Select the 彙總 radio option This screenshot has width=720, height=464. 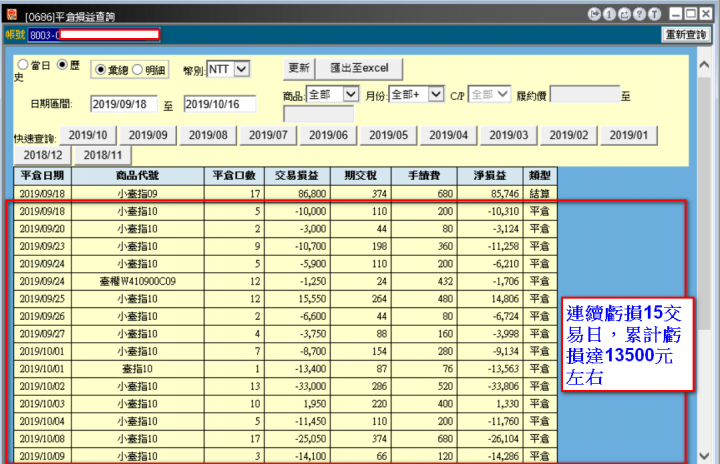100,70
